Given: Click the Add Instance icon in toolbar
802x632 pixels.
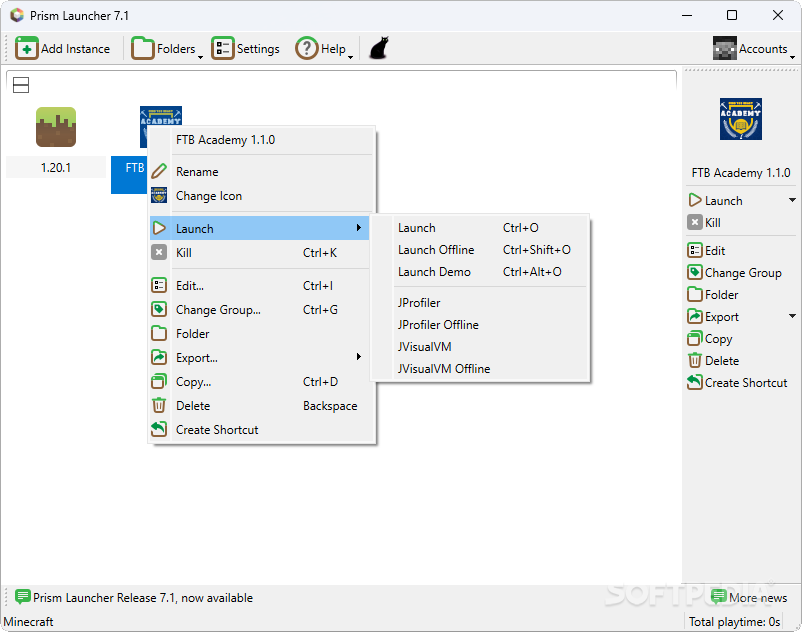Looking at the screenshot, I should tap(27, 49).
